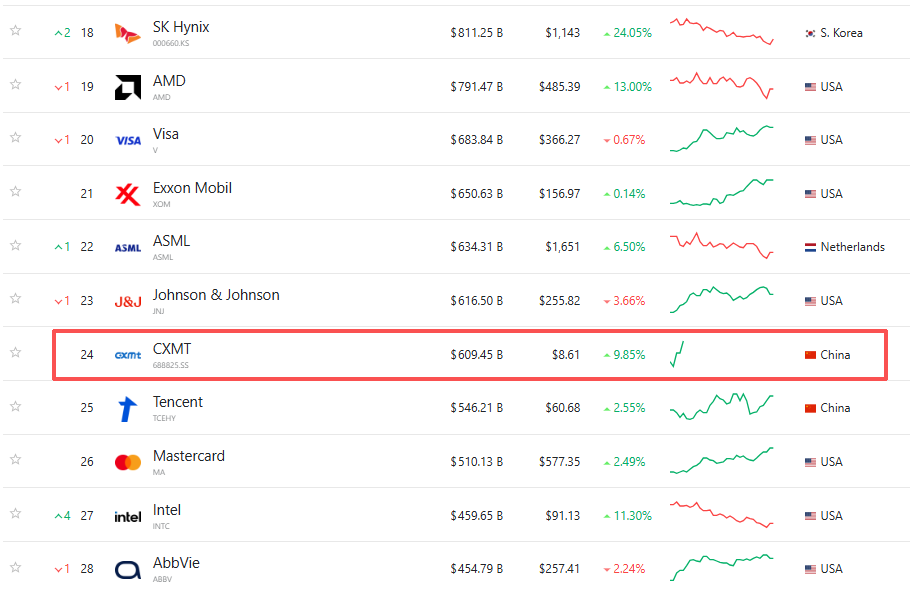
Task: View the Tencent sparkline chart
Action: (721, 406)
